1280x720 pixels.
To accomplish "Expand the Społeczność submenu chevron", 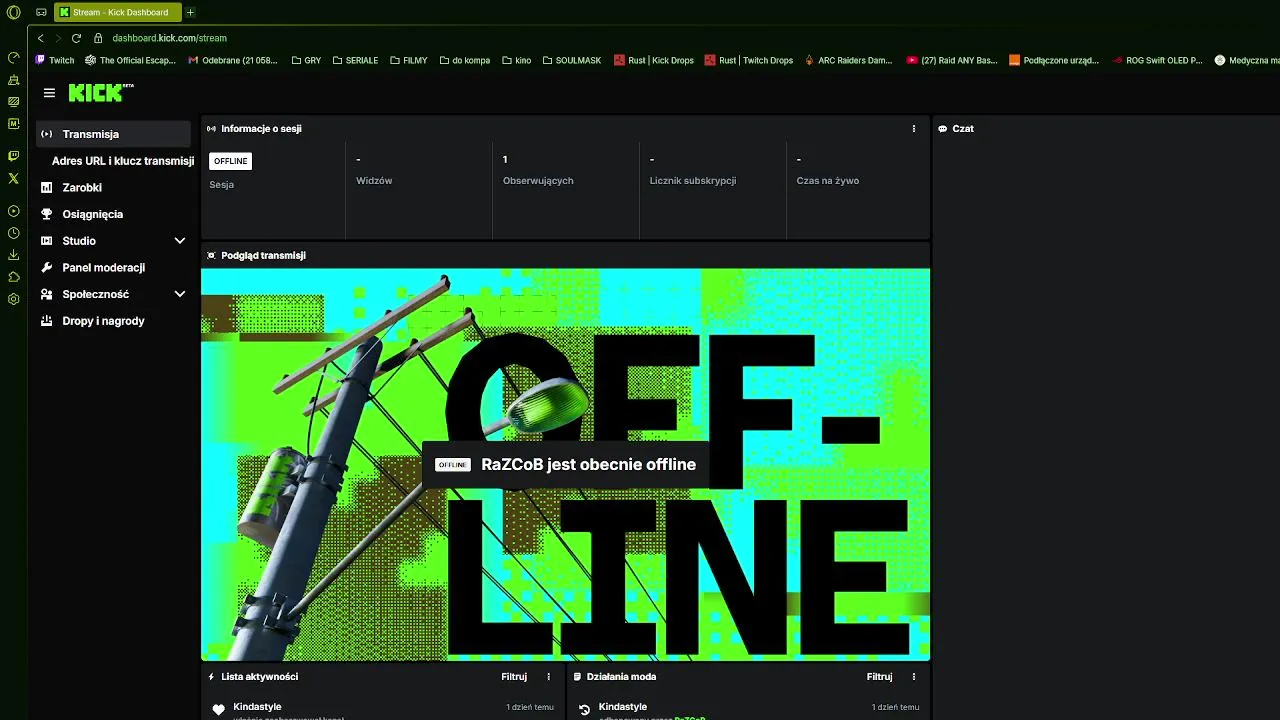I will pos(180,294).
